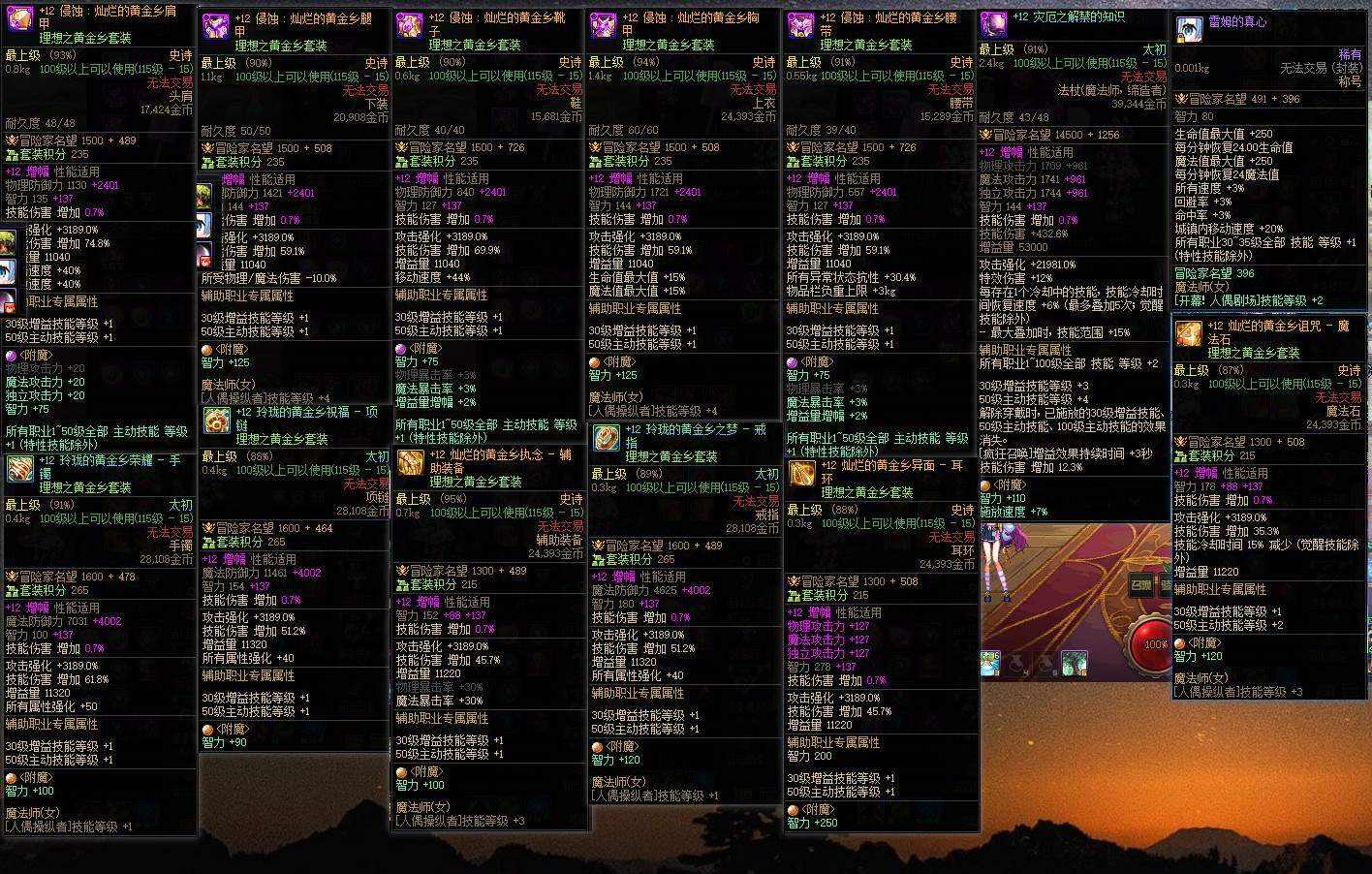Activate the skill icon in hotkey slot 3
The width and height of the screenshot is (1372, 874).
click(989, 664)
